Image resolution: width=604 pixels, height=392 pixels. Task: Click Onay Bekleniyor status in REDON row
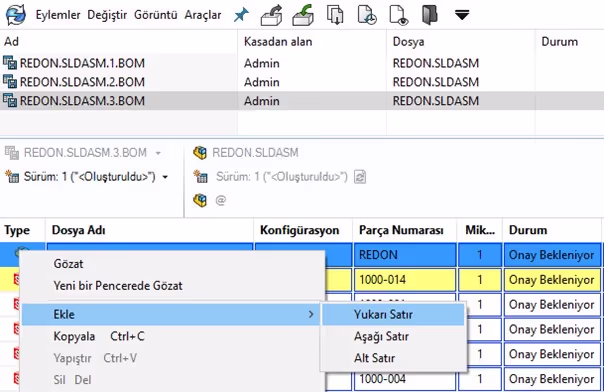552,255
